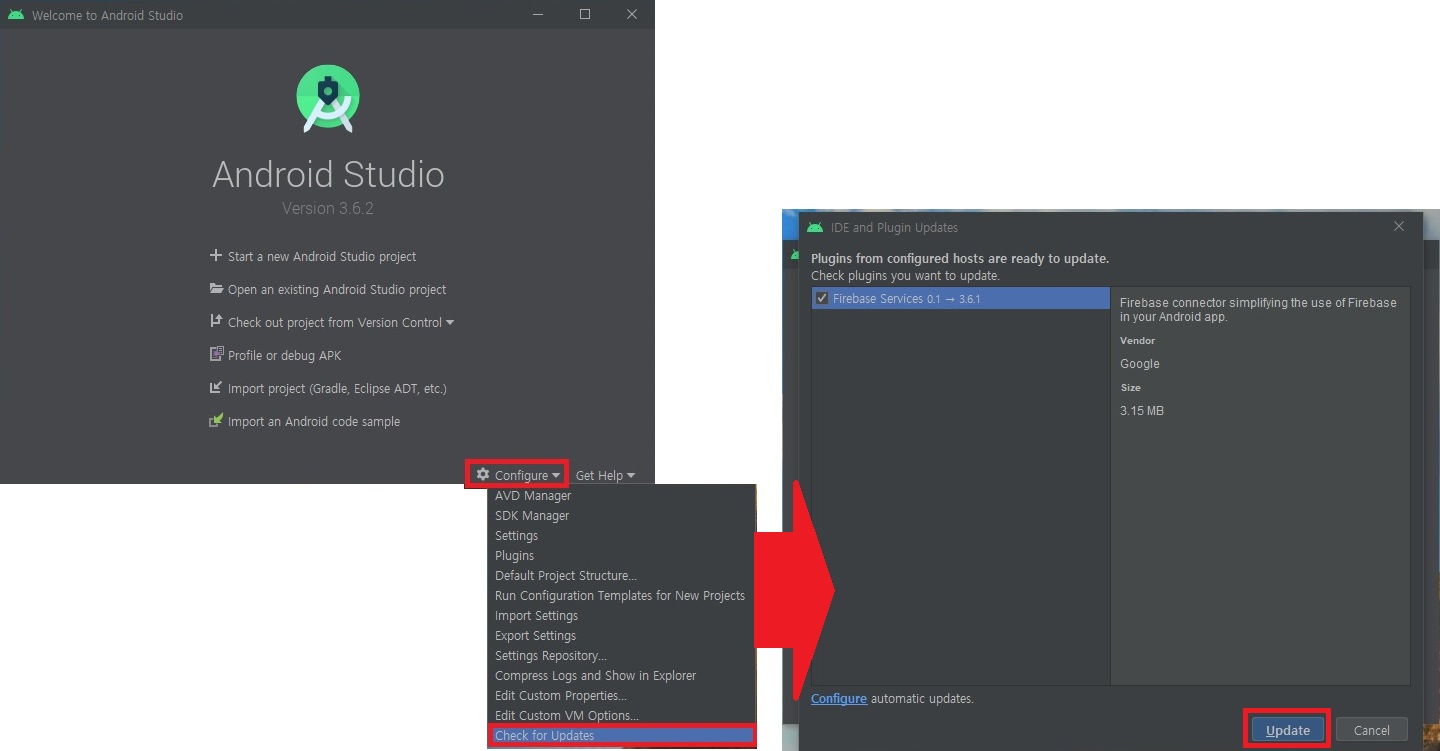The height and width of the screenshot is (751, 1440).
Task: Click the Import project arrow icon
Action: [216, 388]
